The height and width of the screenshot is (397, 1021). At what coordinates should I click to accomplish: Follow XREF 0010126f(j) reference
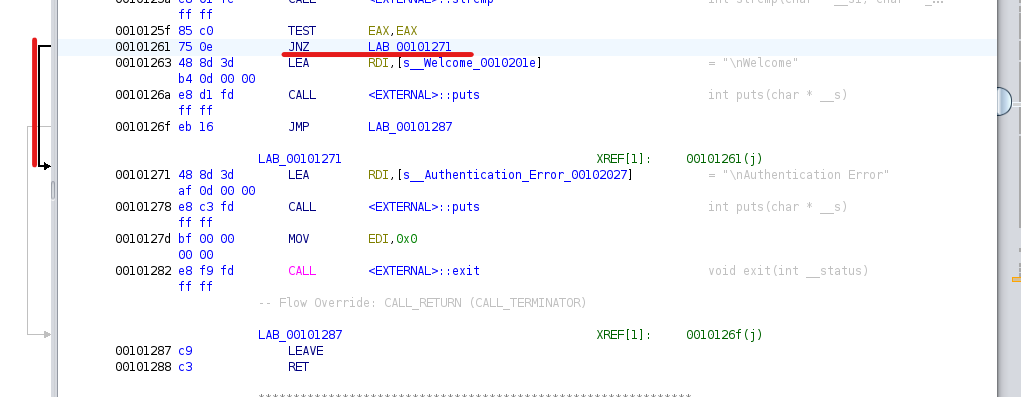coord(724,335)
